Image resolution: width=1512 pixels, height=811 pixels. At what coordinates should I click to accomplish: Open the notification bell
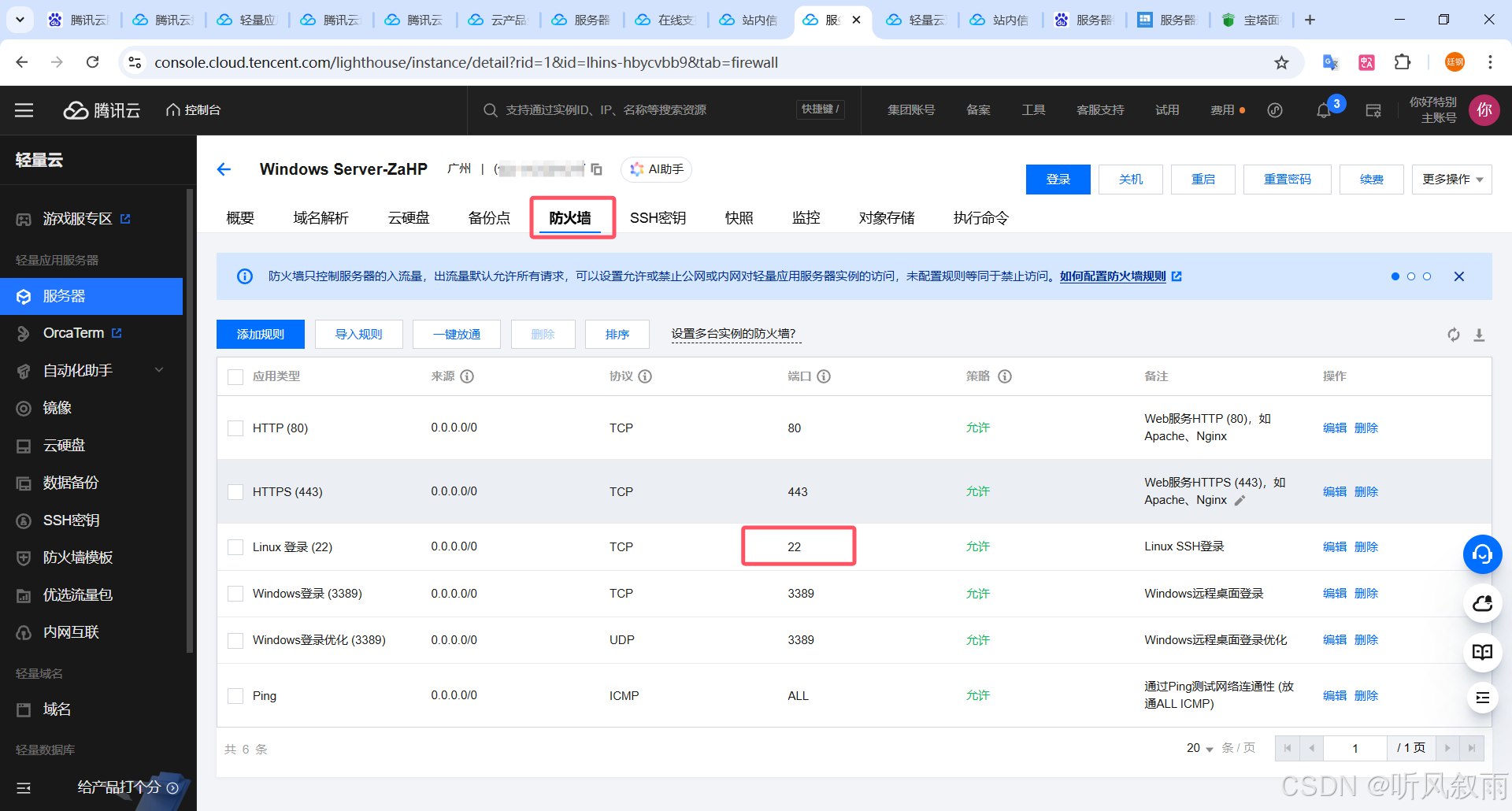tap(1324, 110)
